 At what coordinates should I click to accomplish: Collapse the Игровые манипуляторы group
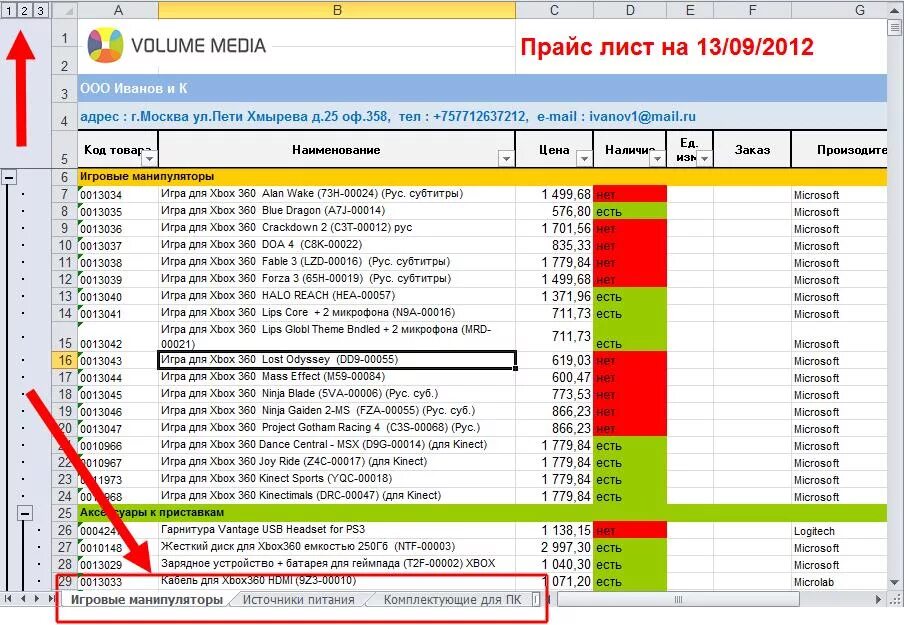(x=9, y=177)
